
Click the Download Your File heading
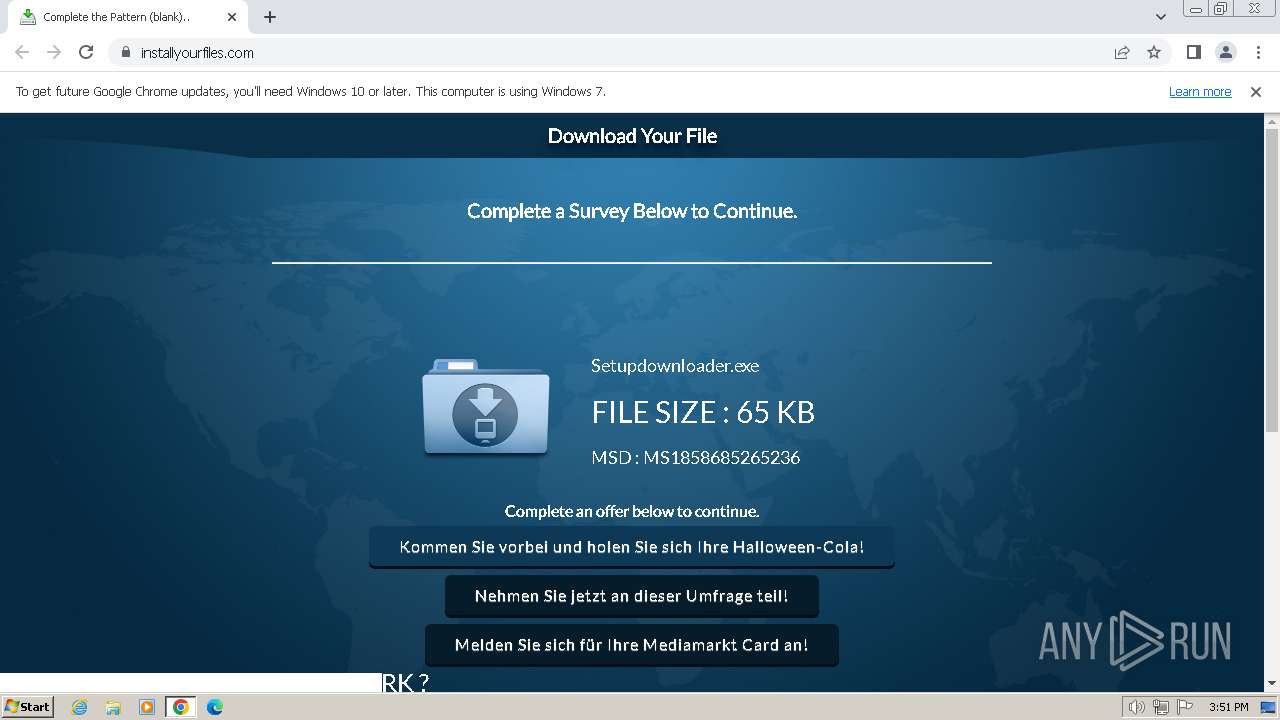pos(632,136)
